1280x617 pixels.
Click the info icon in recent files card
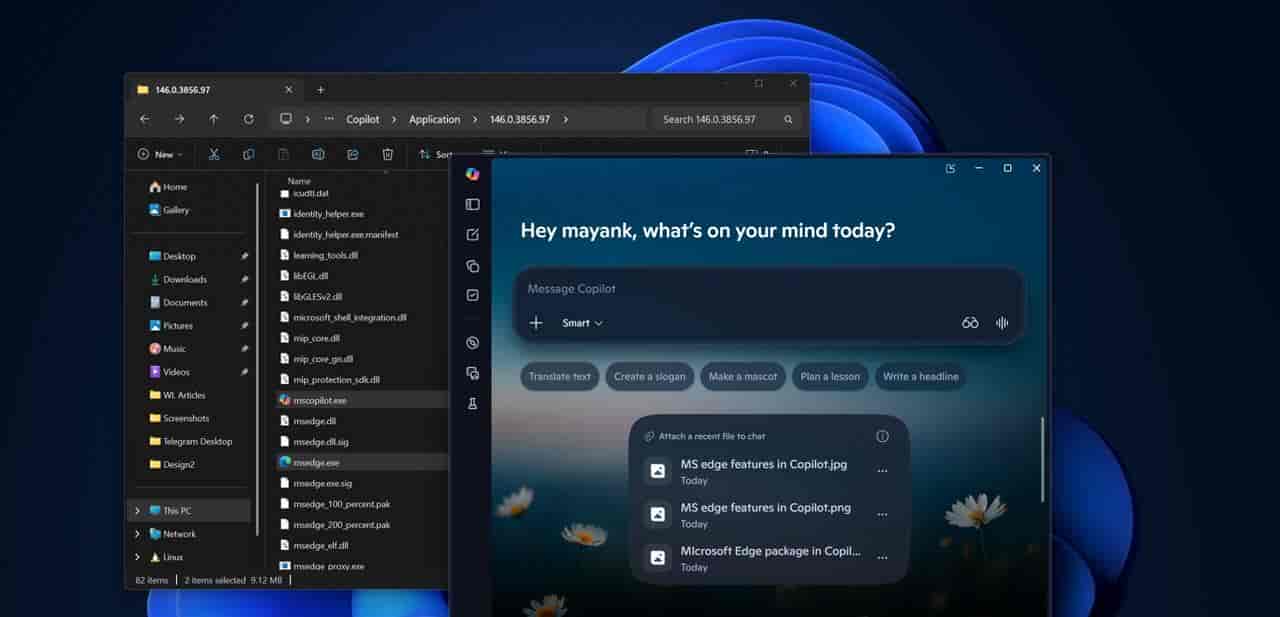tap(882, 436)
